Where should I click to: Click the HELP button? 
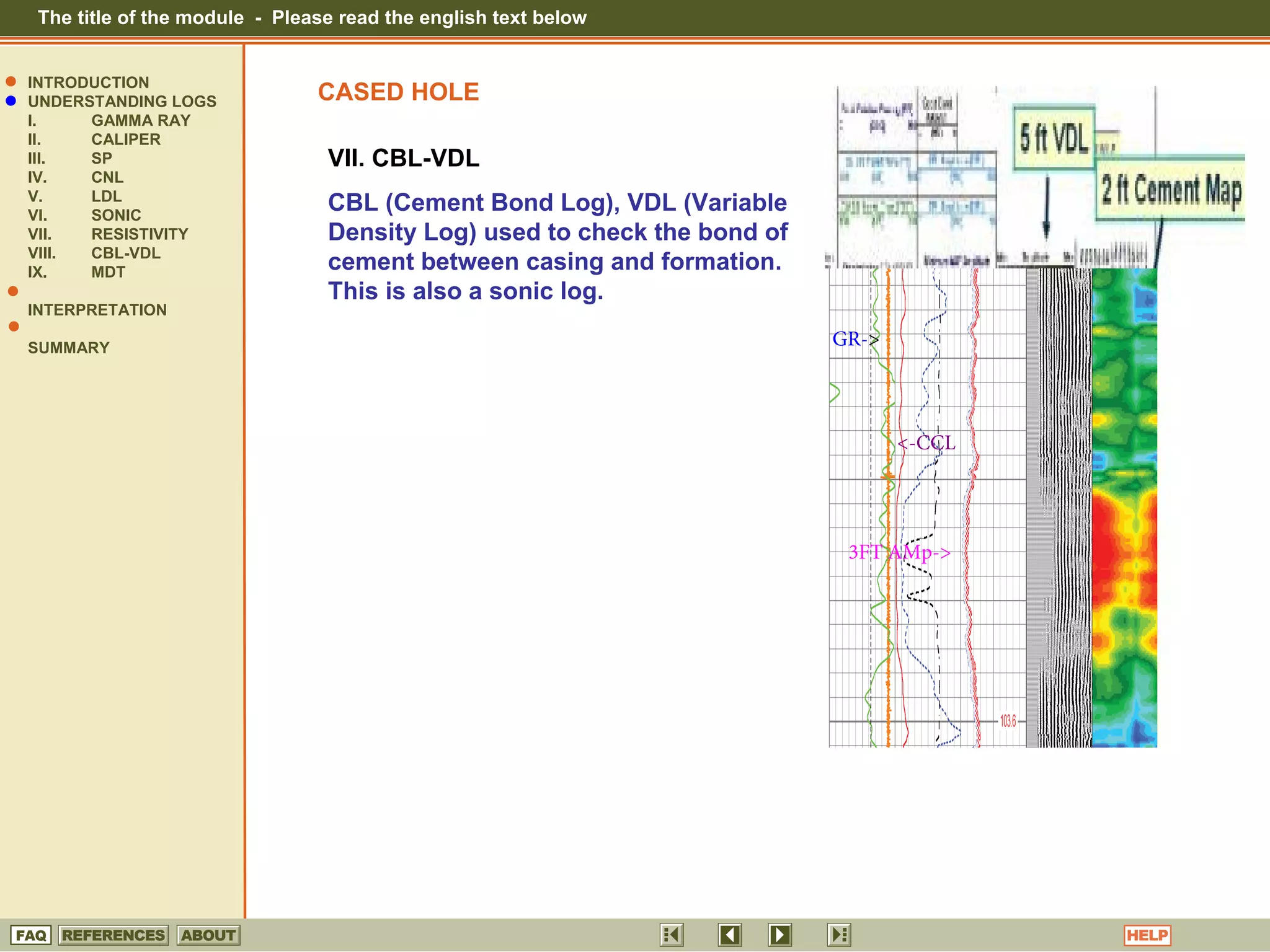(1147, 935)
